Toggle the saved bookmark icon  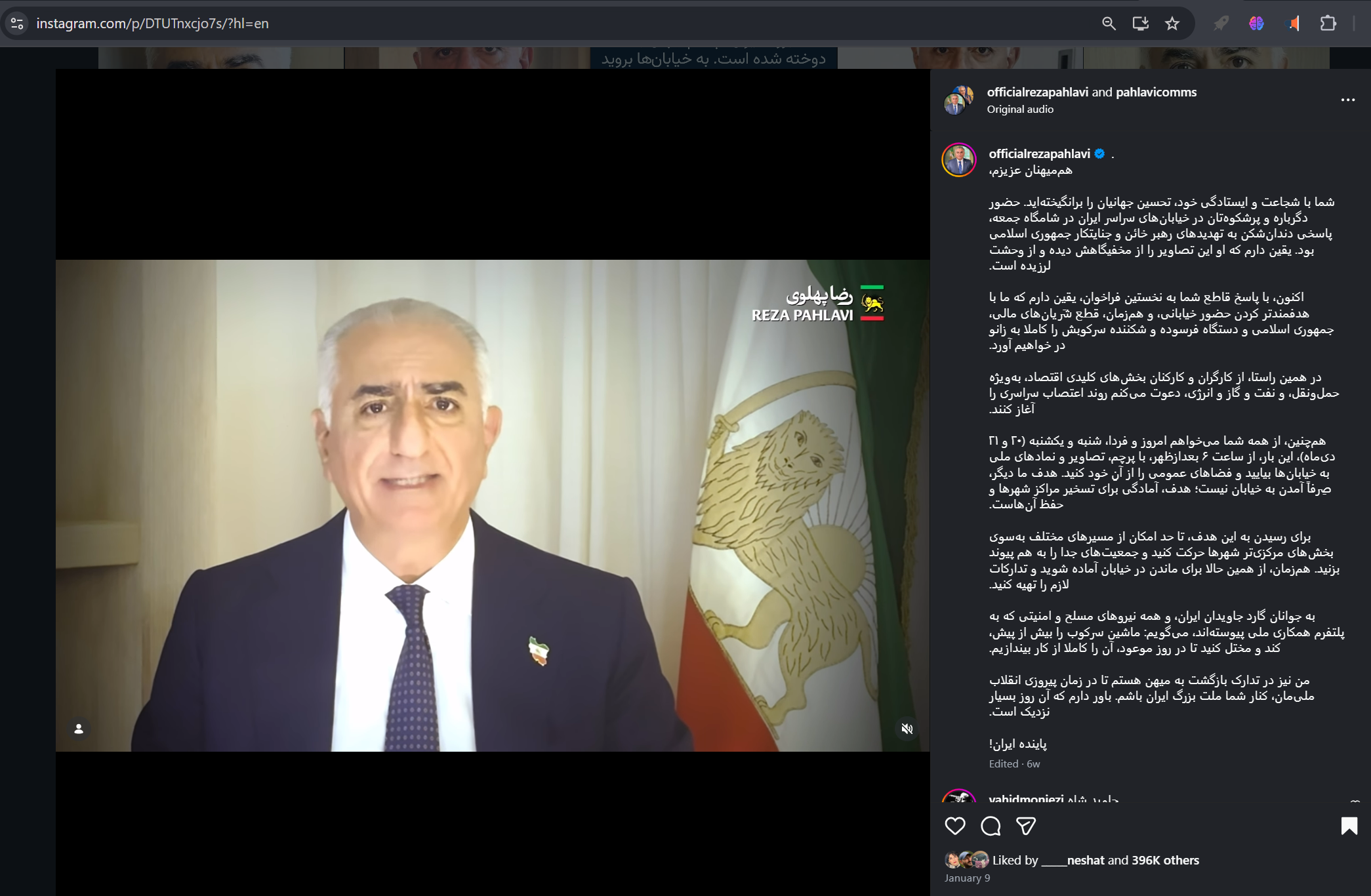(x=1349, y=826)
